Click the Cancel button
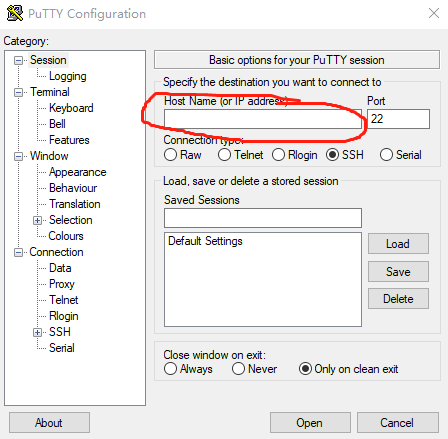 click(397, 423)
